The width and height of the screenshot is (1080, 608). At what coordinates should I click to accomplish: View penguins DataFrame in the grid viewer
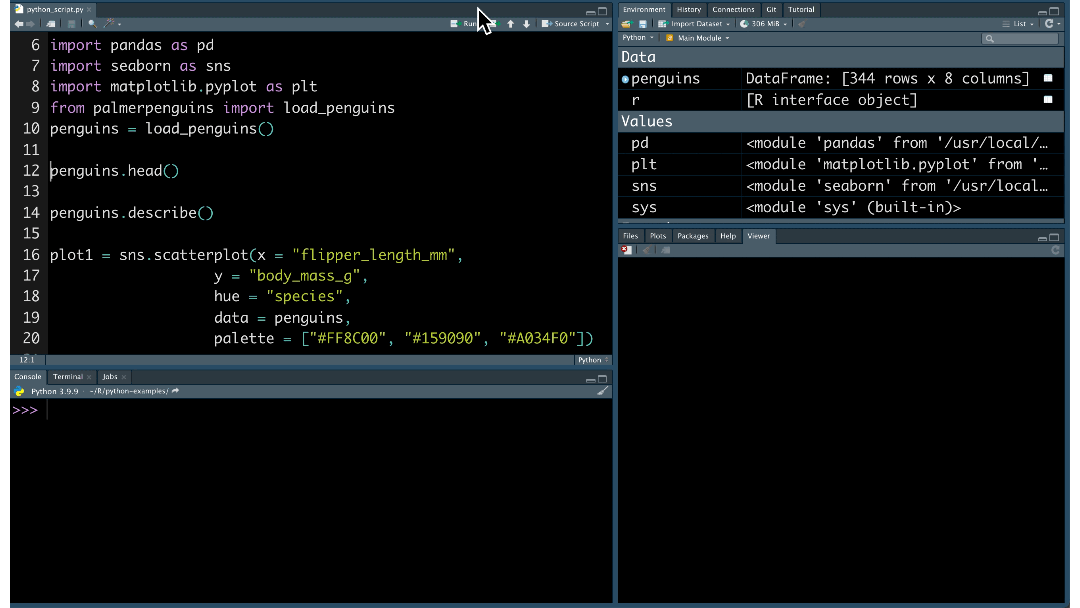[1047, 78]
